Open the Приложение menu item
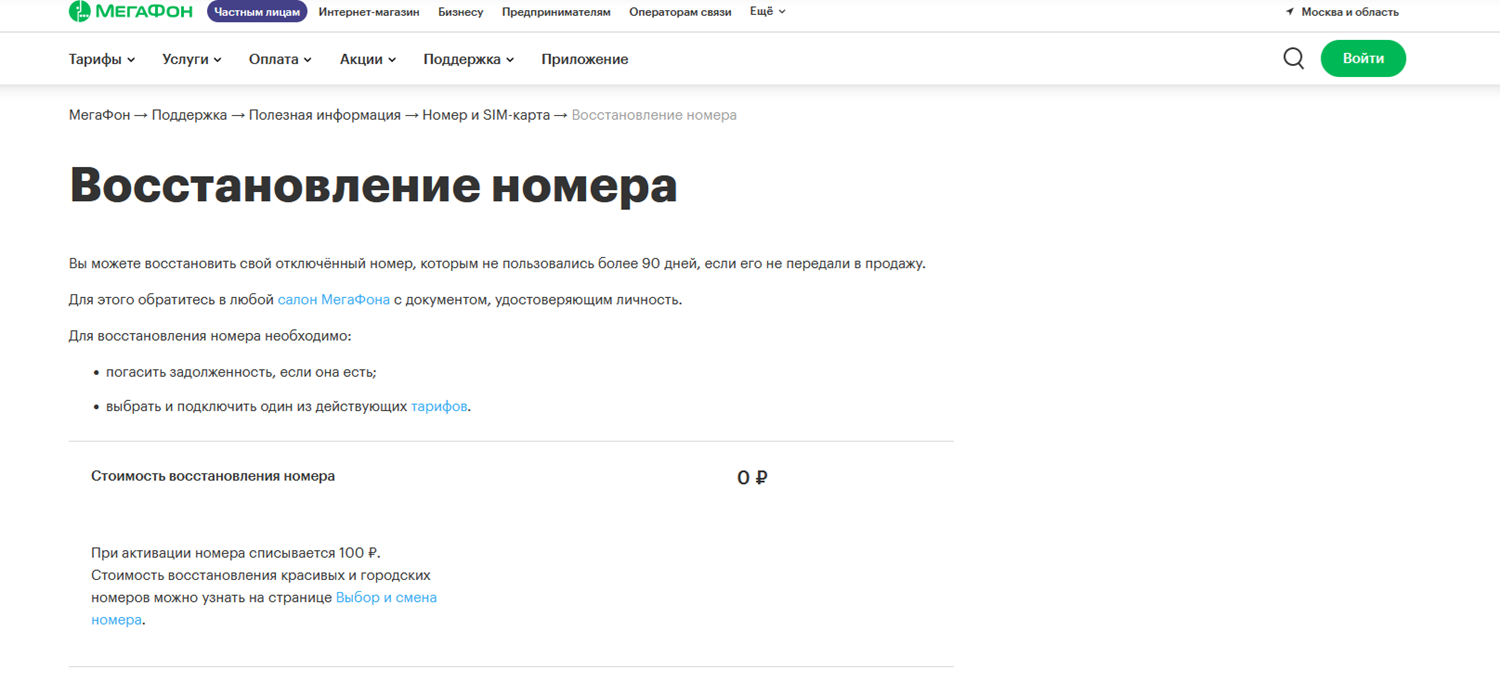The height and width of the screenshot is (682, 1500). pyautogui.click(x=585, y=59)
